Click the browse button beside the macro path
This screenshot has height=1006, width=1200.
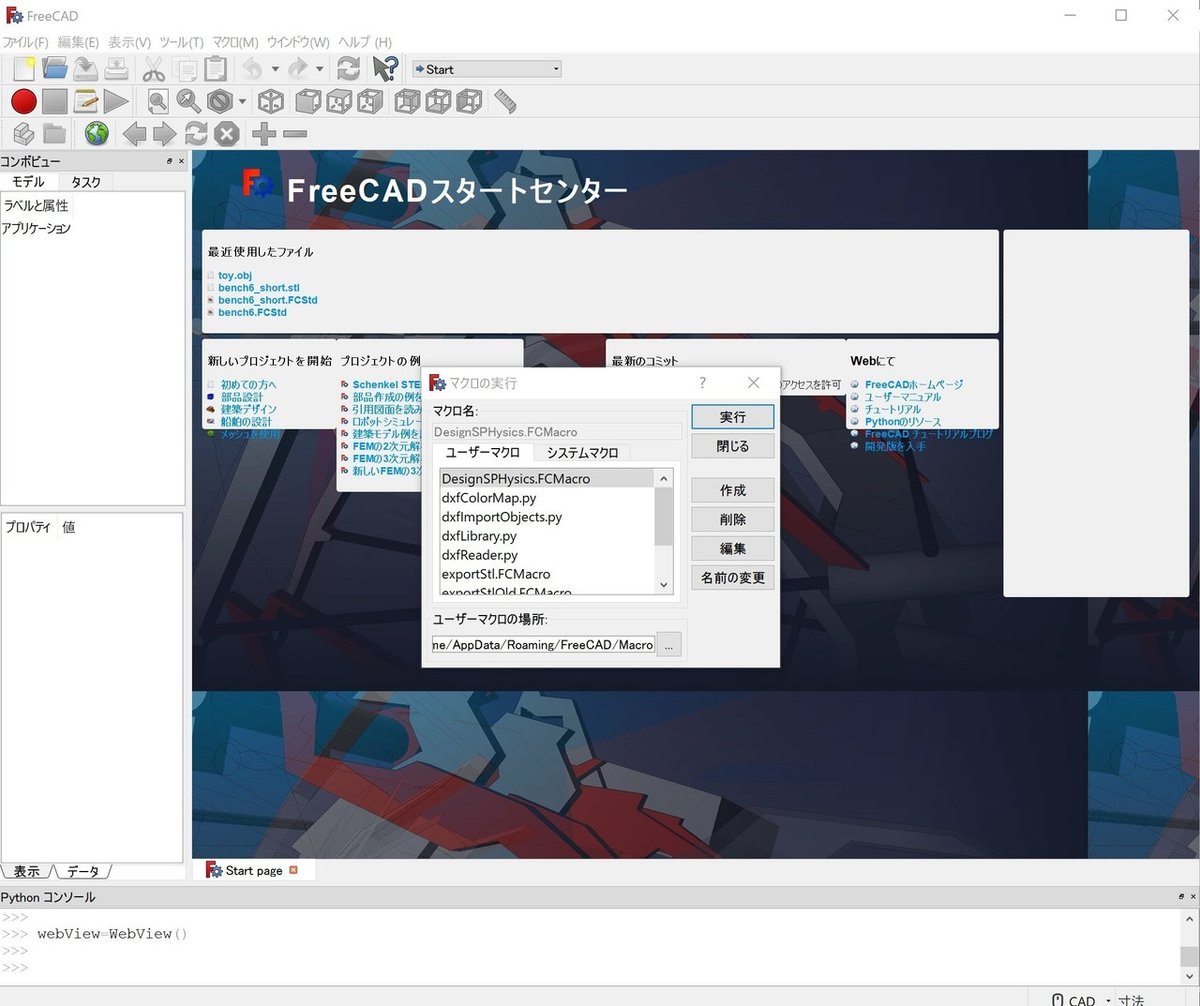click(670, 645)
